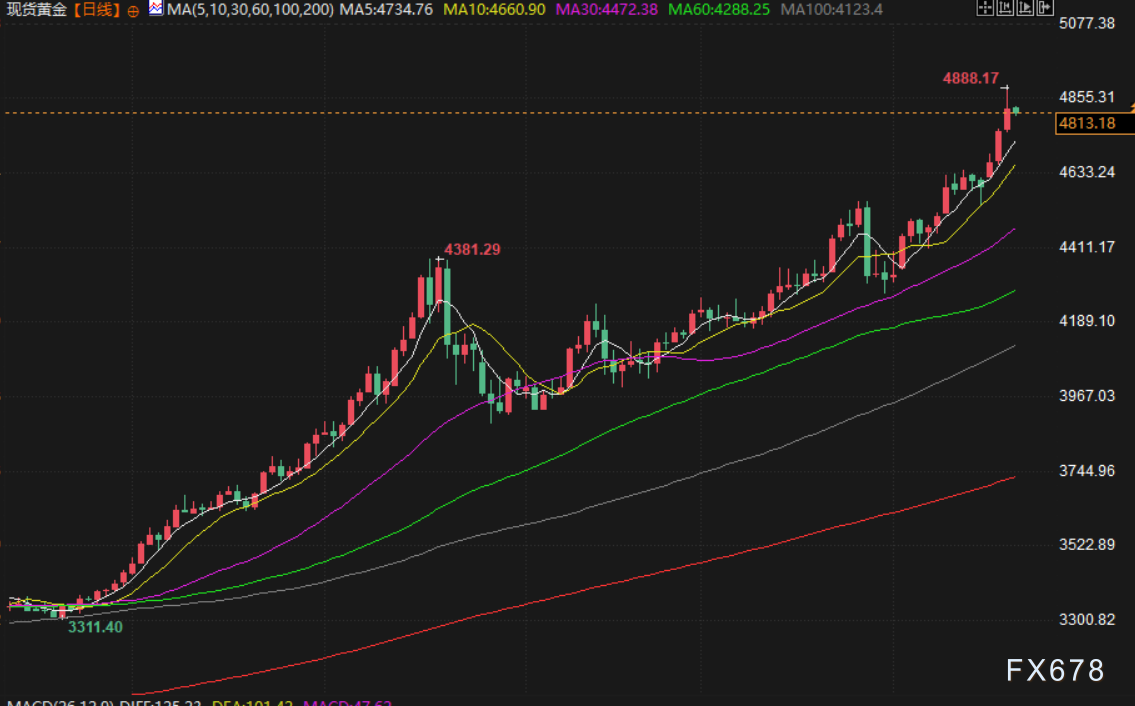The width and height of the screenshot is (1135, 706).
Task: Click the 4888.17 high price marker
Action: pyautogui.click(x=970, y=77)
